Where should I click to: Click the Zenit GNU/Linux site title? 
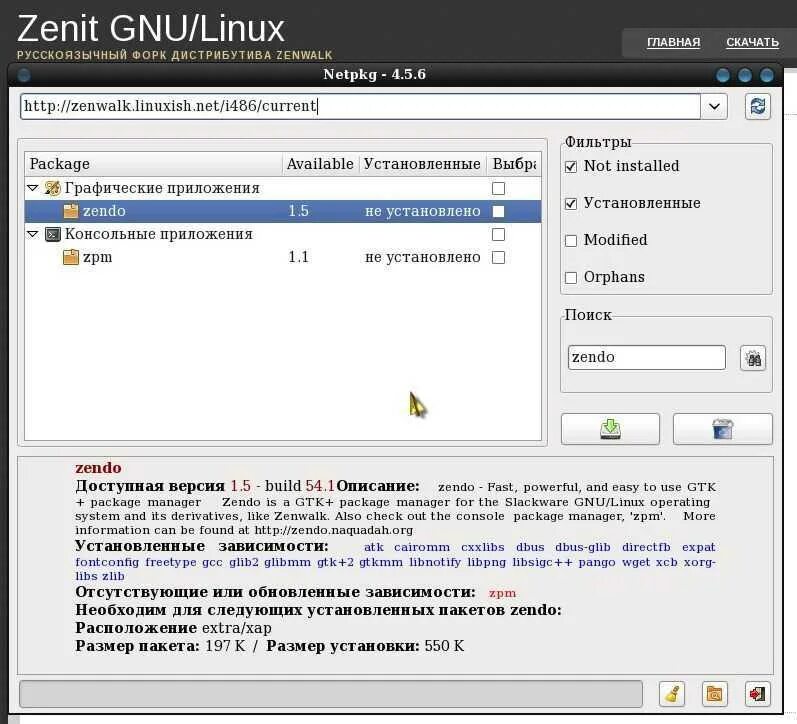pyautogui.click(x=150, y=28)
